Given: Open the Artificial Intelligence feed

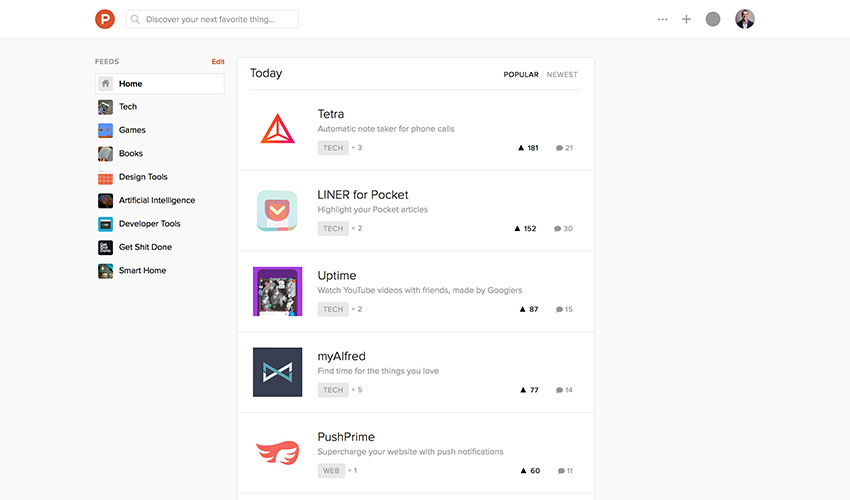Looking at the screenshot, I should tap(157, 200).
